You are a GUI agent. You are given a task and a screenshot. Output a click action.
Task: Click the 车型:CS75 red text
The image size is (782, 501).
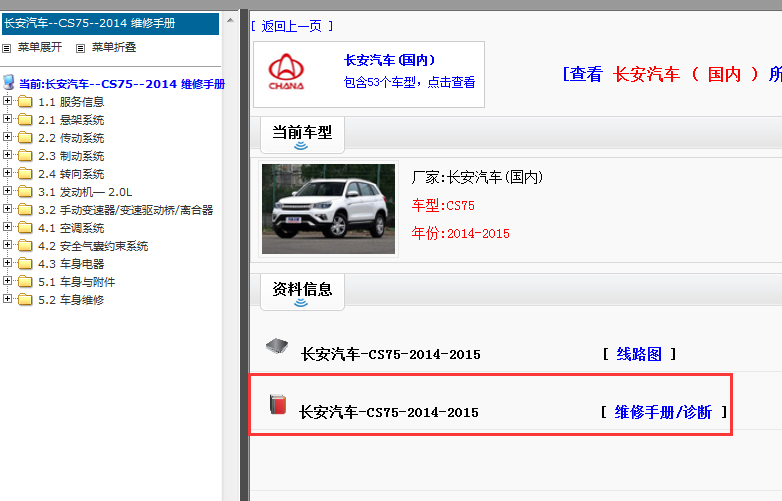click(x=443, y=205)
